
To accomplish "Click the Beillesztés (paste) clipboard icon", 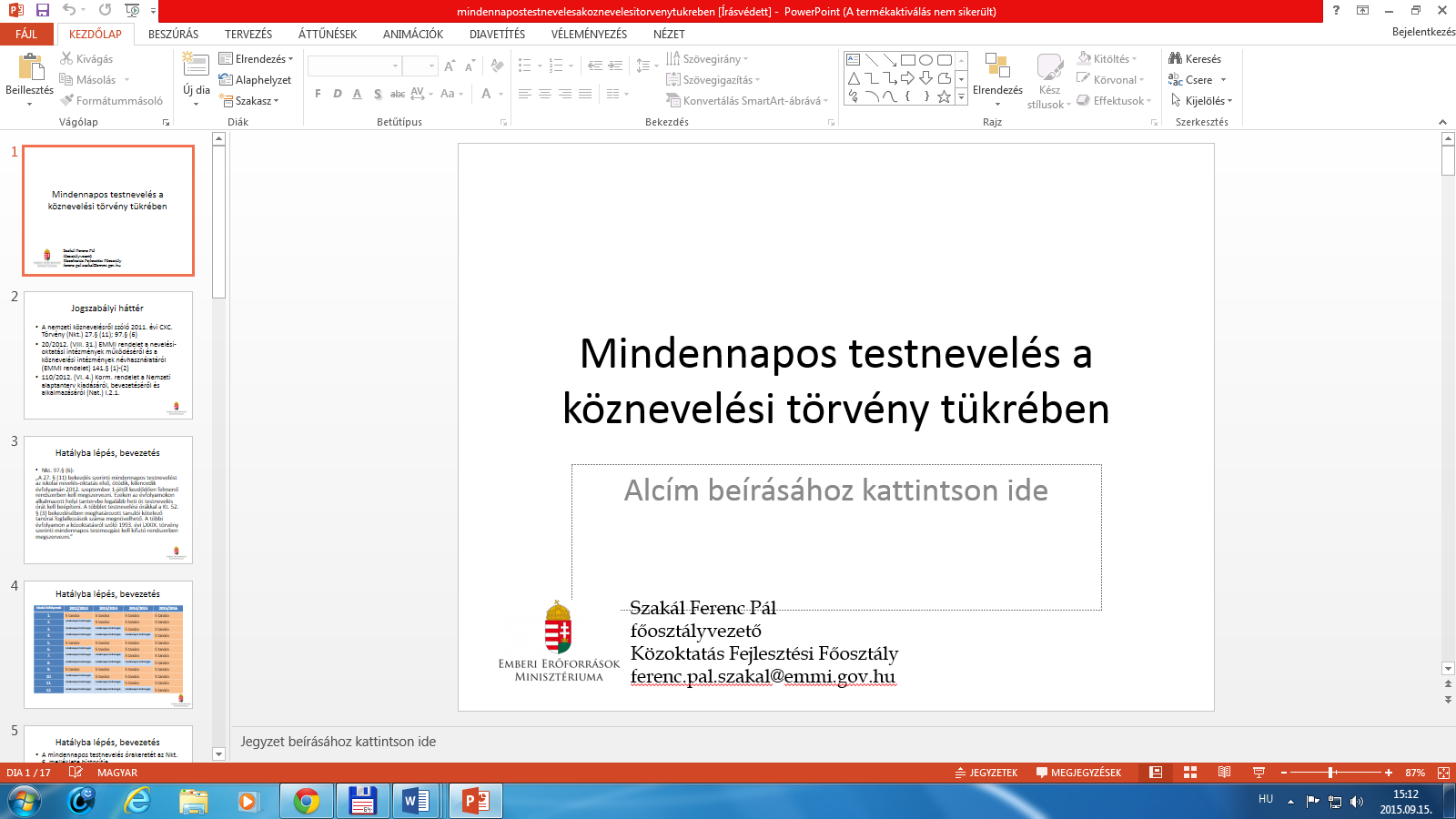I will coord(30,66).
